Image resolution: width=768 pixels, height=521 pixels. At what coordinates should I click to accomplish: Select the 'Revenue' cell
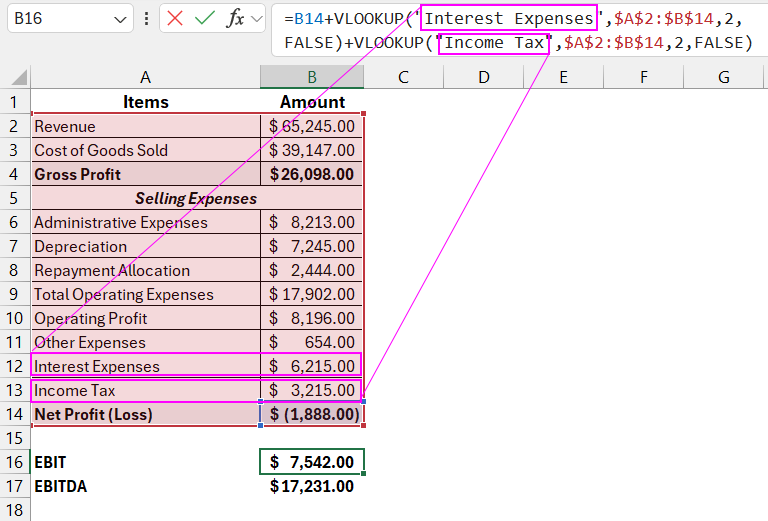coord(145,126)
